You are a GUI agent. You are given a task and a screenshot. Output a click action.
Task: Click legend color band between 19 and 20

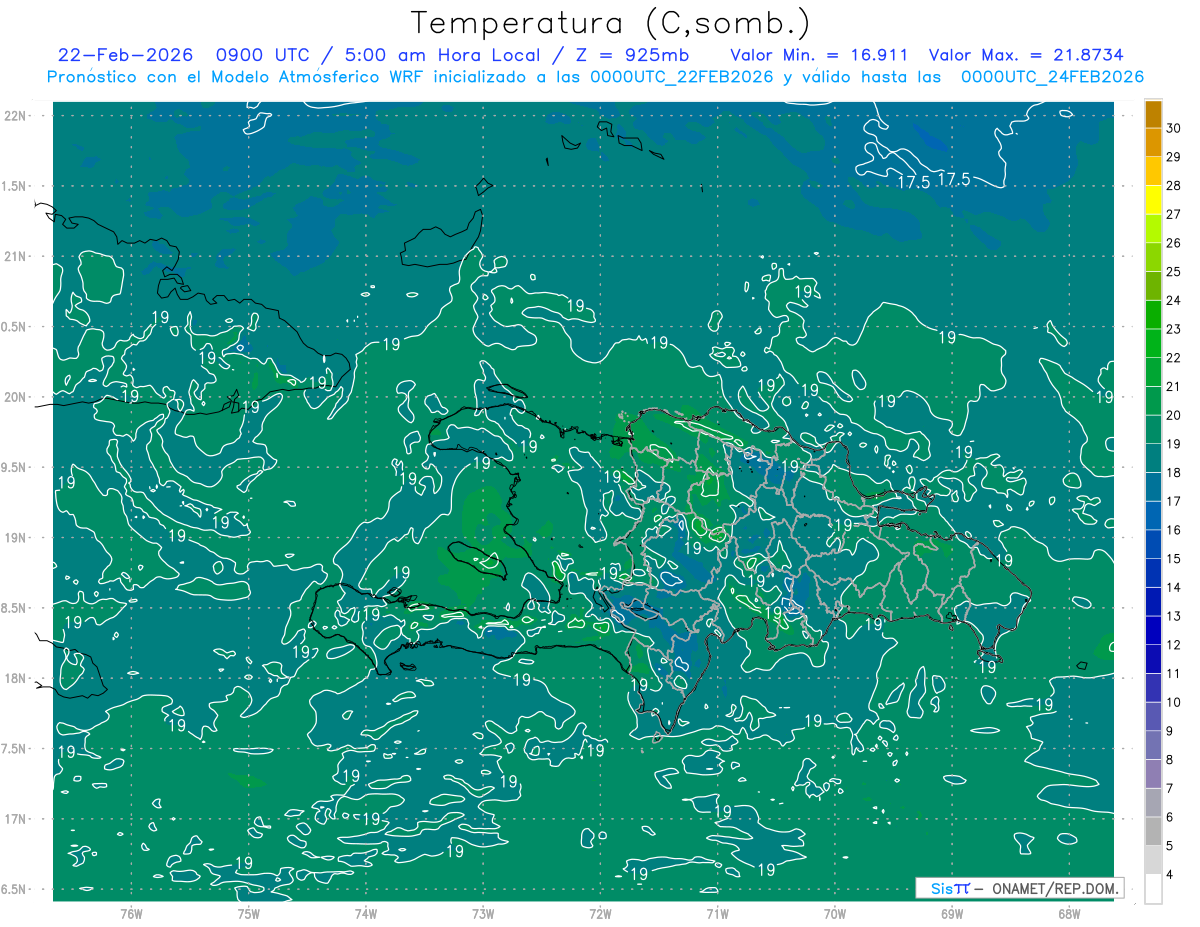(1153, 429)
